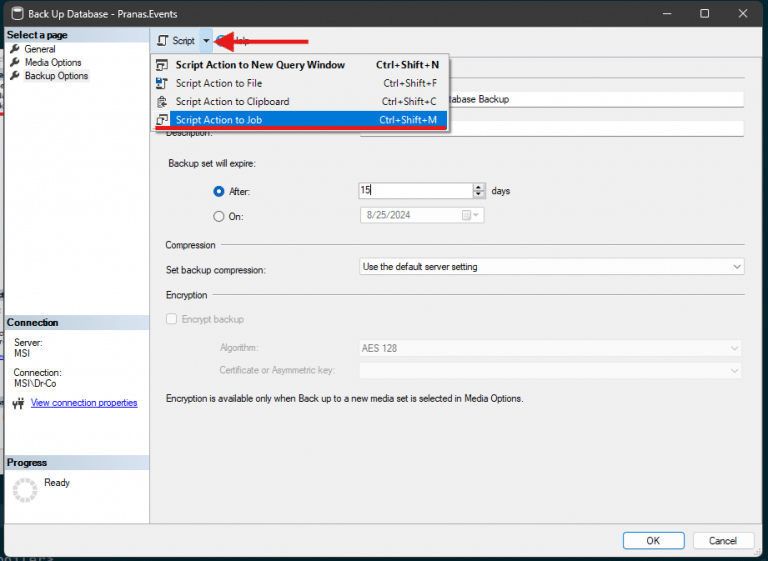
Task: Open the General page
Action: [x=40, y=49]
